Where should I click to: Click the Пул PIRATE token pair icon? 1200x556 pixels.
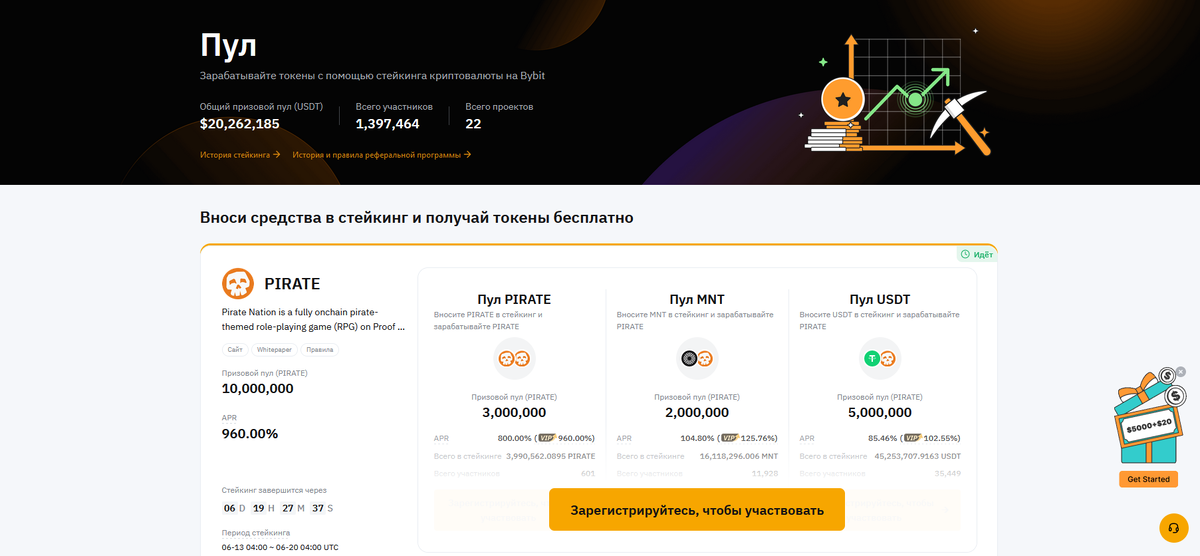(514, 358)
